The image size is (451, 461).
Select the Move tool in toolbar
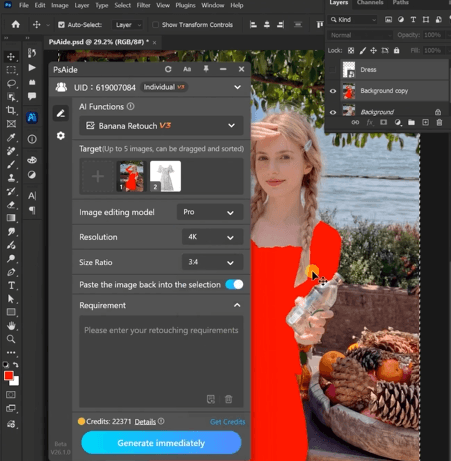point(11,57)
